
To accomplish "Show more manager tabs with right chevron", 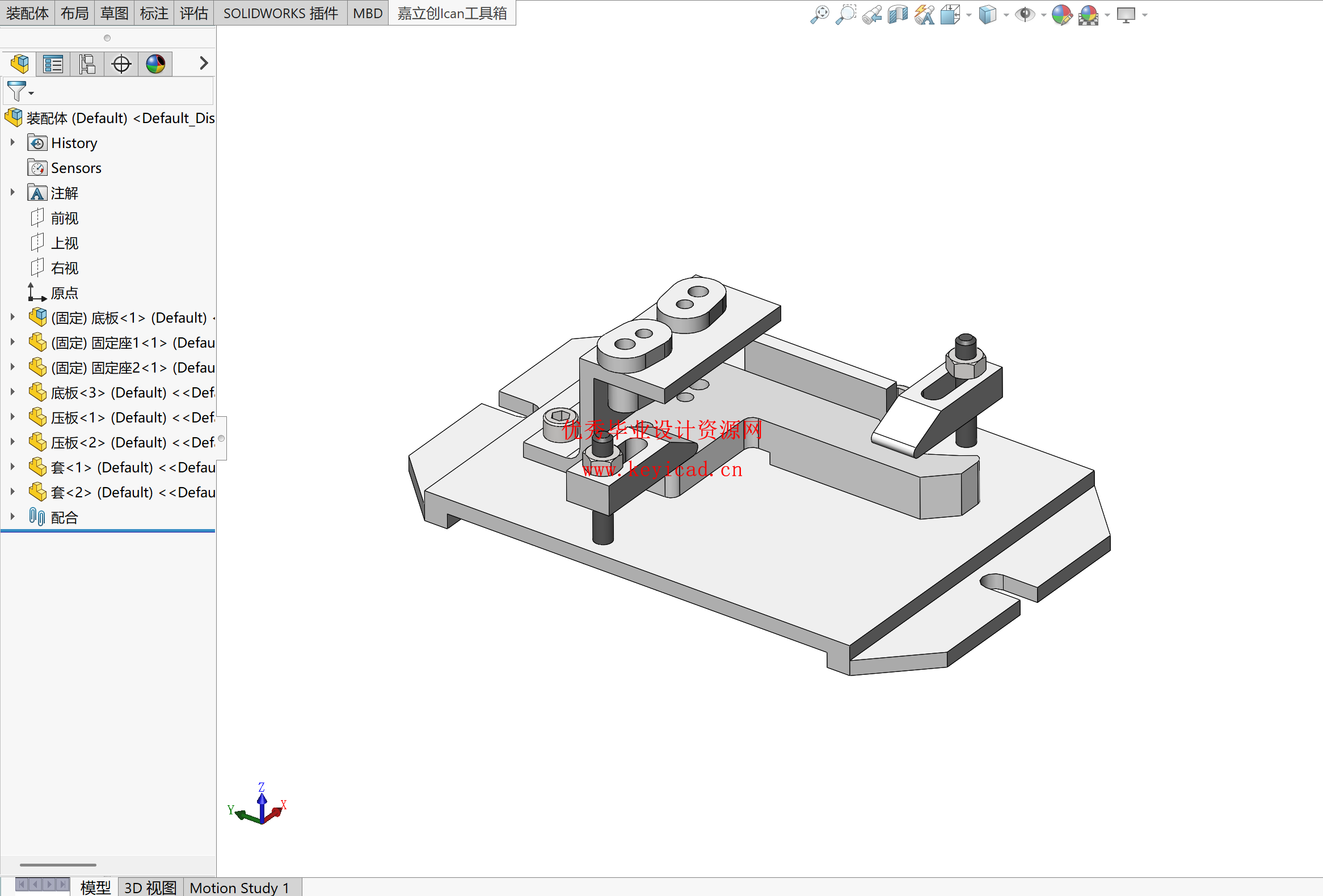I will coord(203,63).
